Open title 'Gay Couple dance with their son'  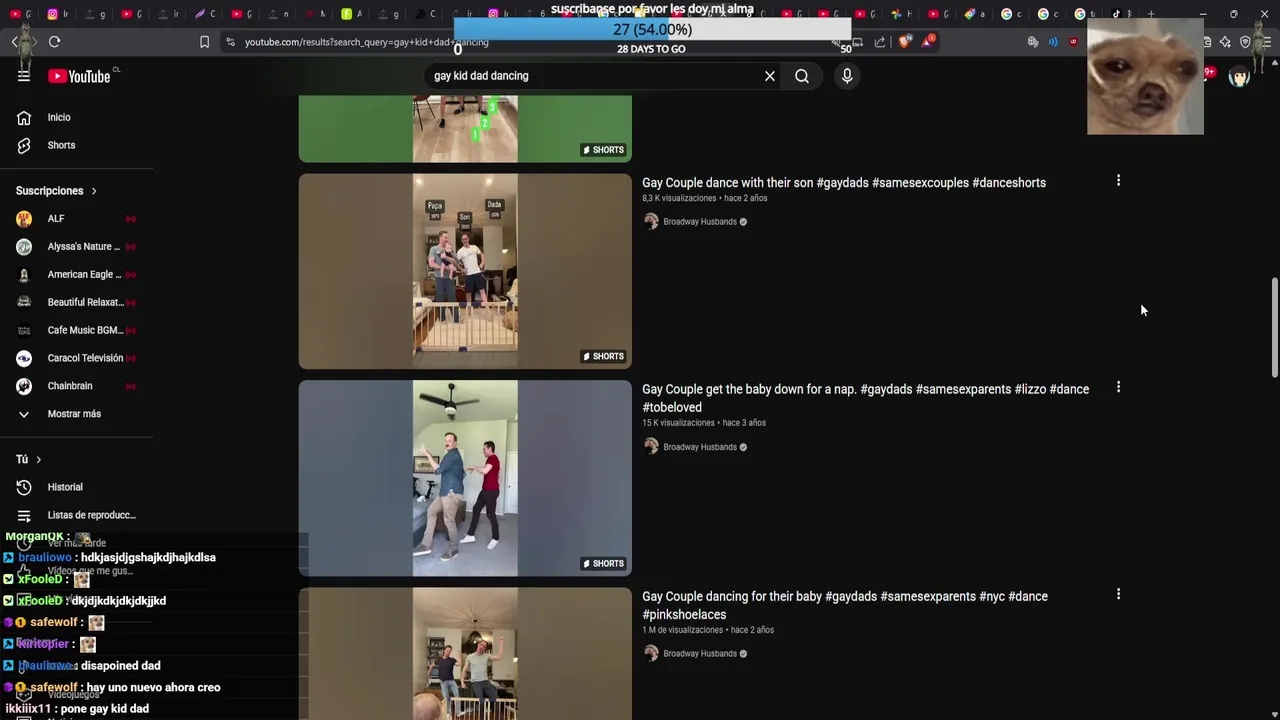tap(844, 183)
